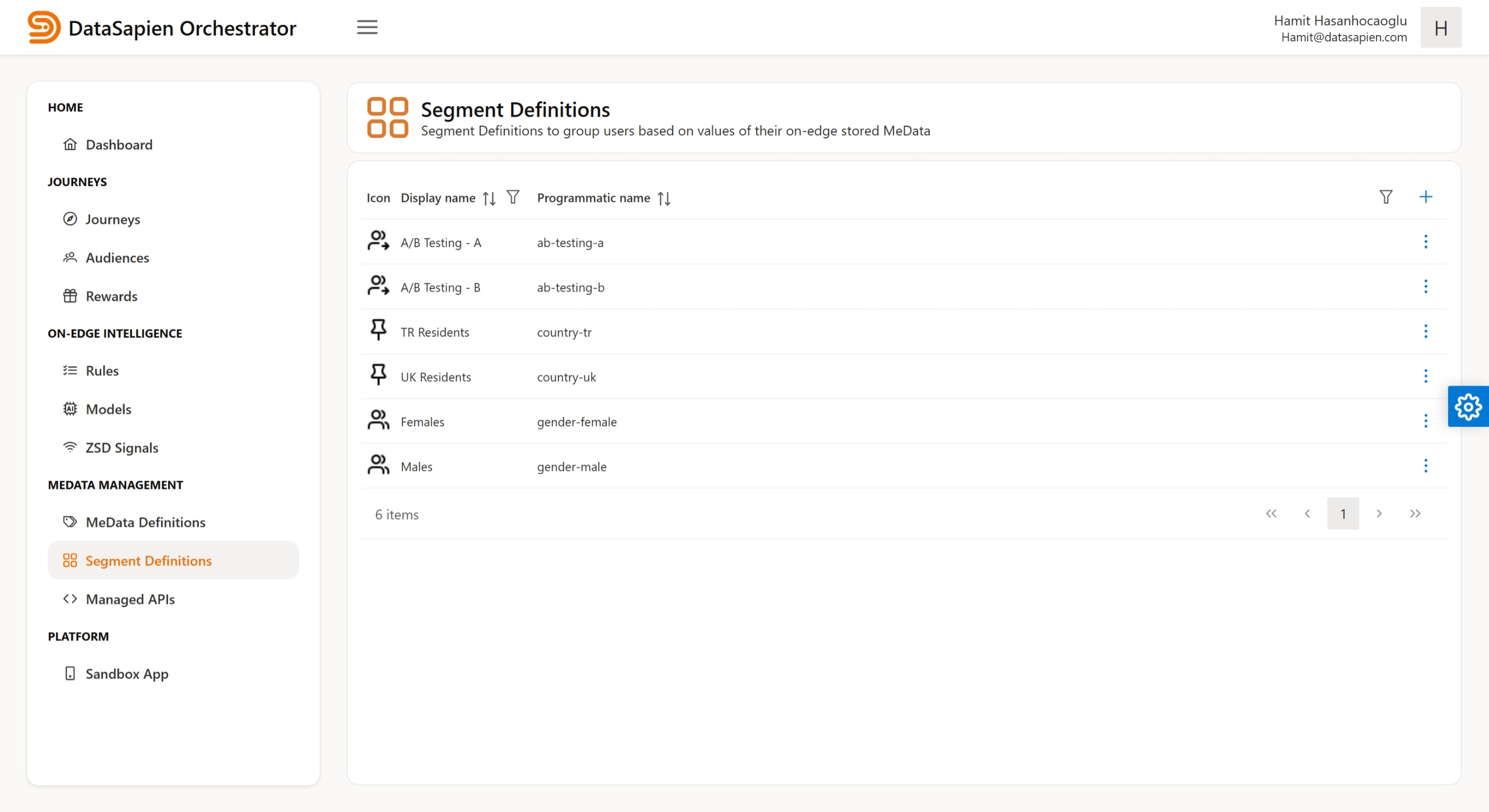Open the actions menu for TR Residents row
Screen dimensions: 1489x812
pyautogui.click(x=1426, y=332)
